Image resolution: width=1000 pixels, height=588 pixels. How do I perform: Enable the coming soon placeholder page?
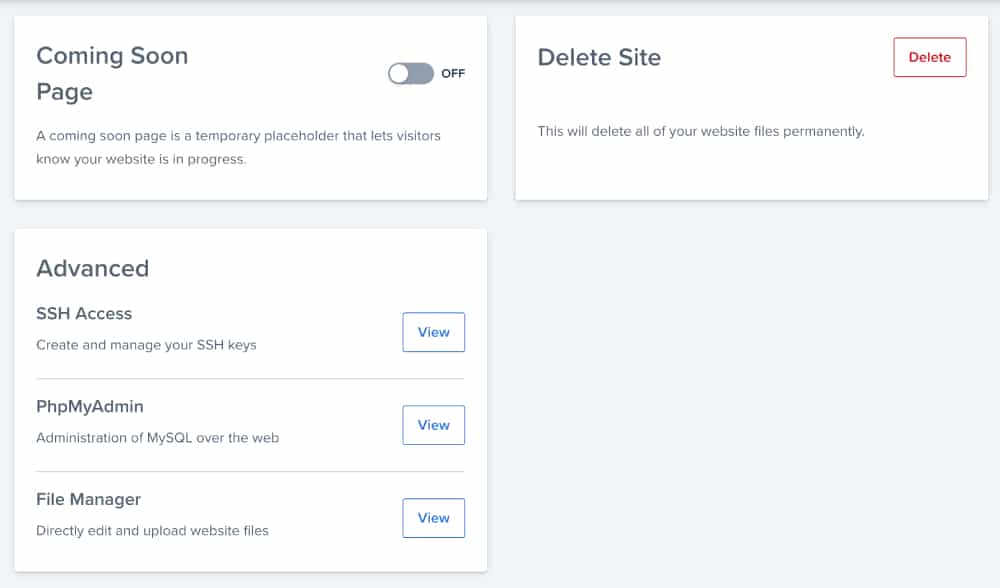coord(411,73)
